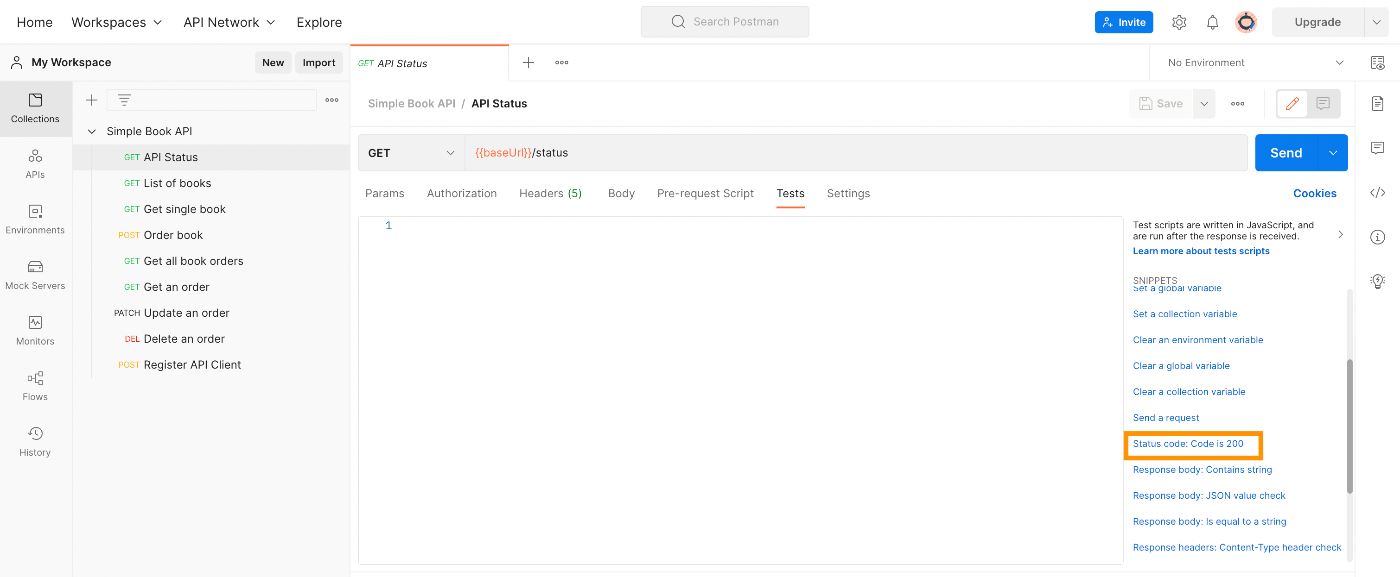
Task: Open tab bar three-dot options
Action: coord(562,62)
